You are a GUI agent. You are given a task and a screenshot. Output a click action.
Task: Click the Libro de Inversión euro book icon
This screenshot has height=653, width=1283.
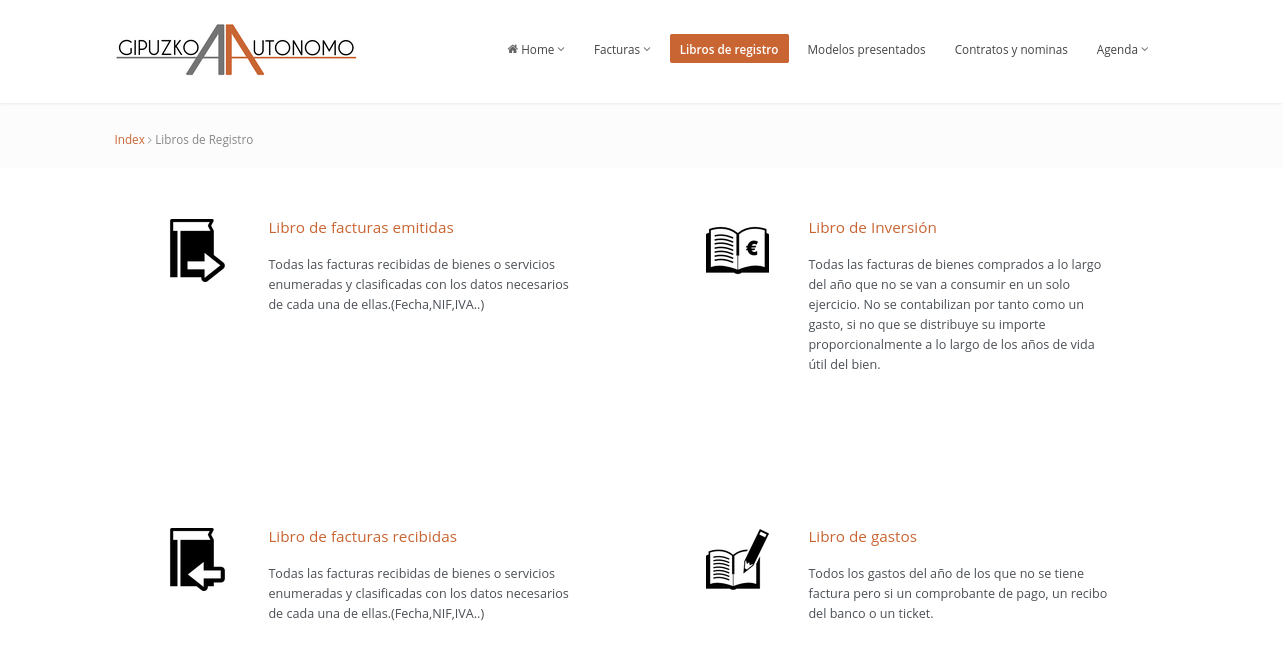coord(737,250)
